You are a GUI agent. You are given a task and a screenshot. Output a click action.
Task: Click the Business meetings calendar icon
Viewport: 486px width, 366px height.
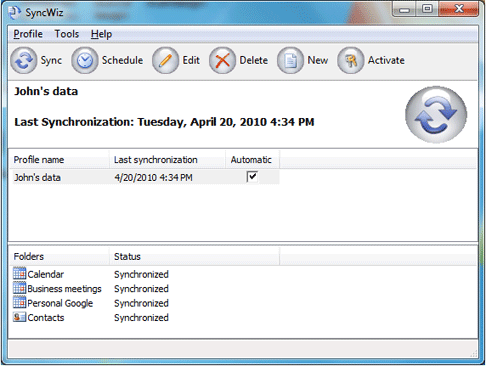click(19, 288)
